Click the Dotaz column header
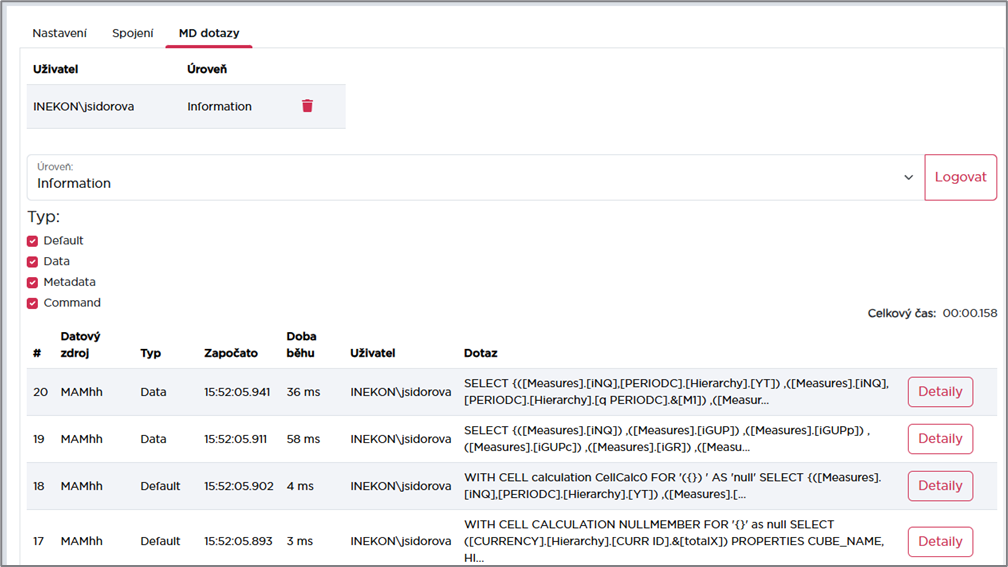 pos(480,353)
